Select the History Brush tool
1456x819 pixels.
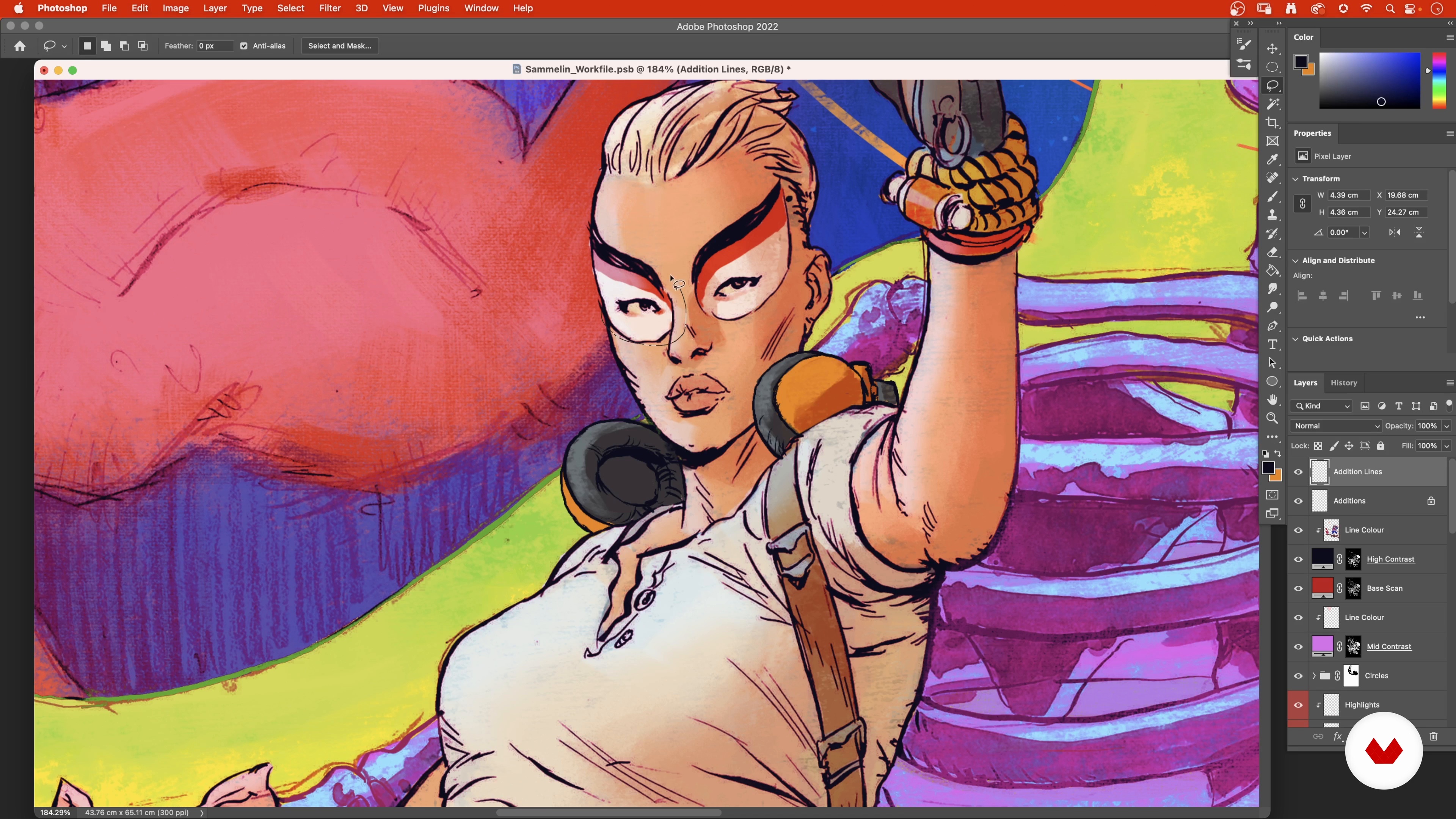[x=1272, y=234]
